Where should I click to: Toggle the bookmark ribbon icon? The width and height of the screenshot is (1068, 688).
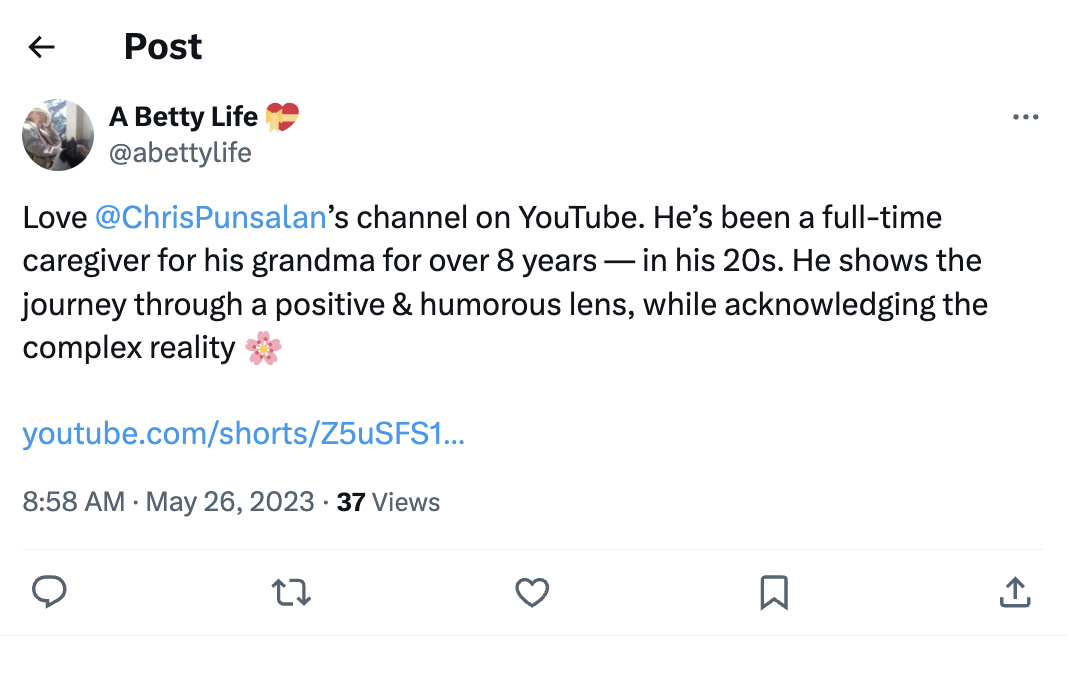773,592
